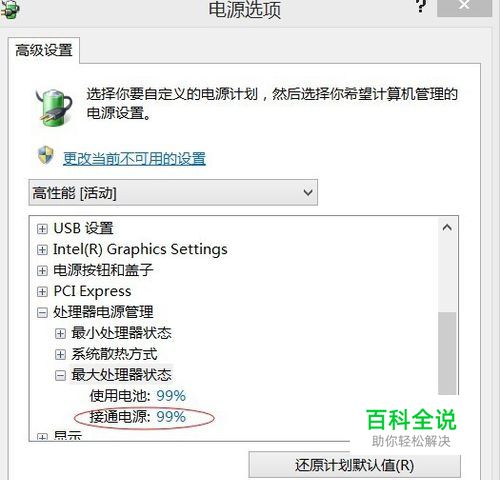Expand 最小处理器状态 subtree
500x480 pixels.
coord(60,333)
